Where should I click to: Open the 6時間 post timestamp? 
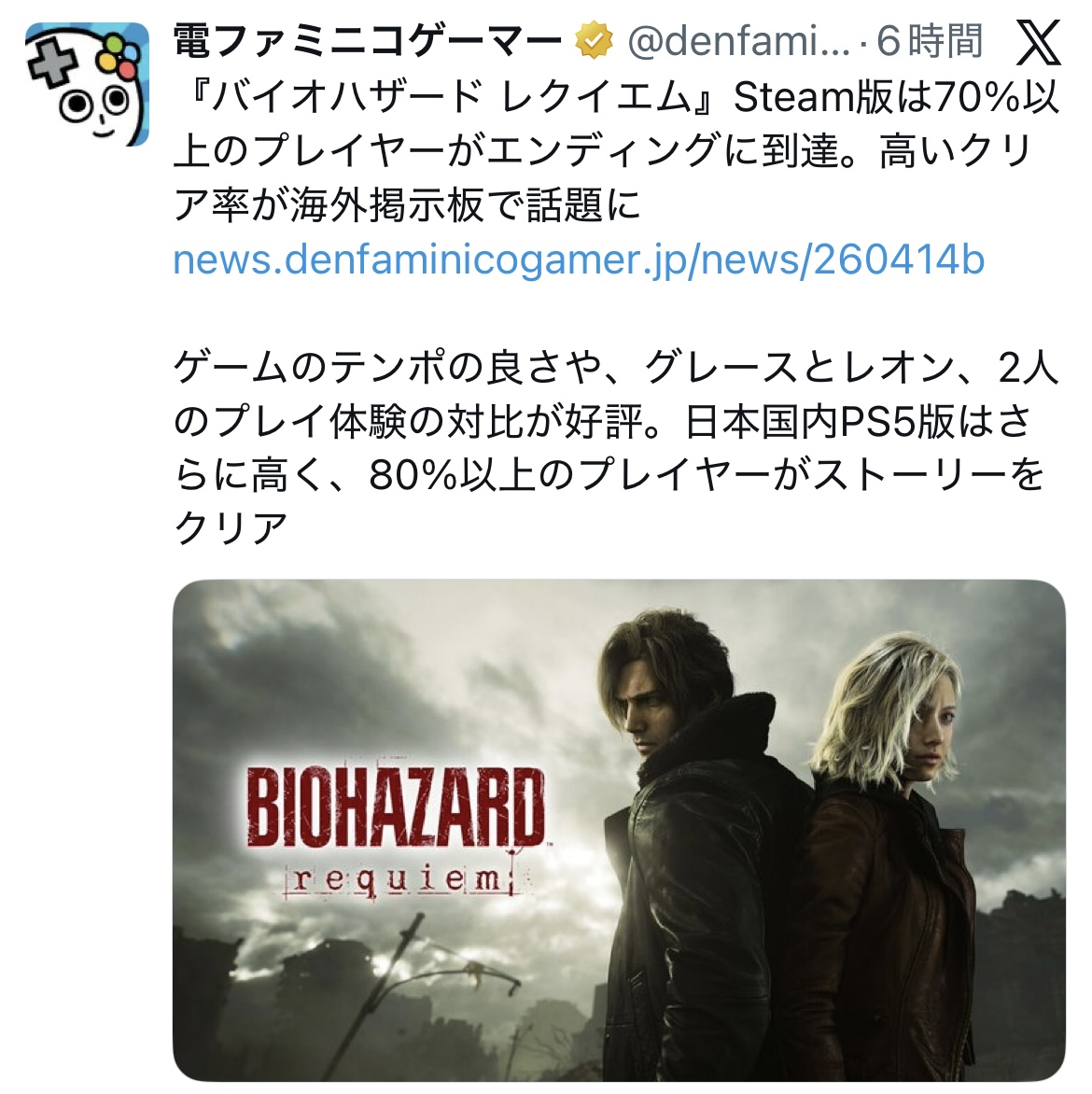pyautogui.click(x=930, y=40)
